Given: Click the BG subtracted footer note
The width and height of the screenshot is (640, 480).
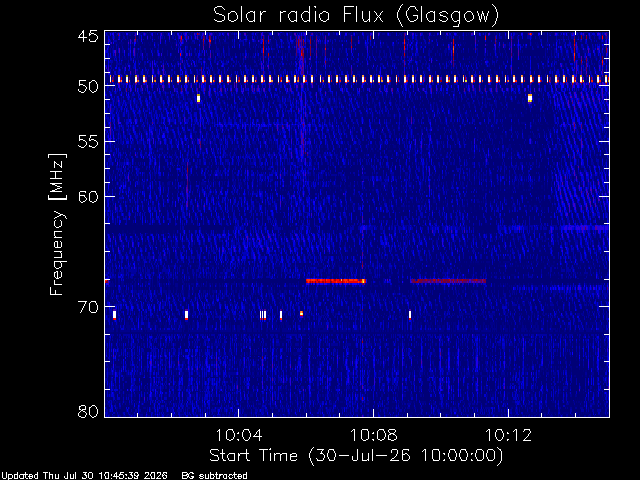Looking at the screenshot, I should [x=214, y=476].
